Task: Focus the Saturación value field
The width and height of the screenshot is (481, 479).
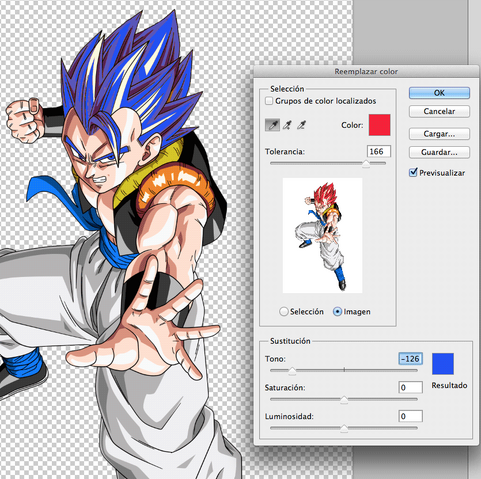Action: click(411, 388)
